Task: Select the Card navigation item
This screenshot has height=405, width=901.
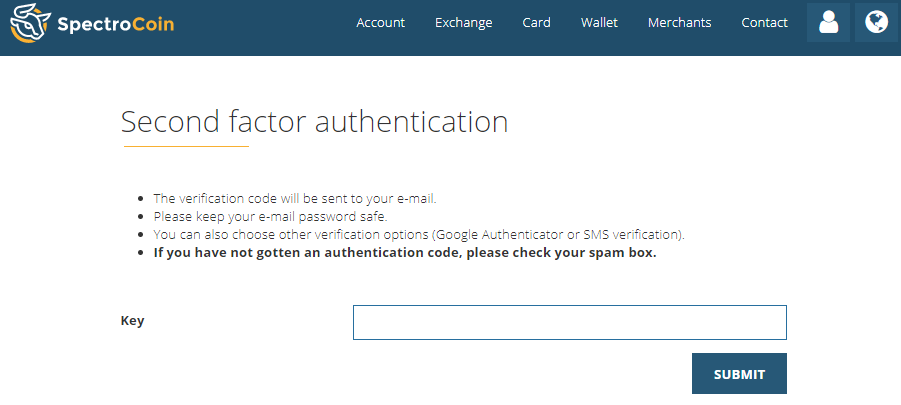Action: point(537,22)
